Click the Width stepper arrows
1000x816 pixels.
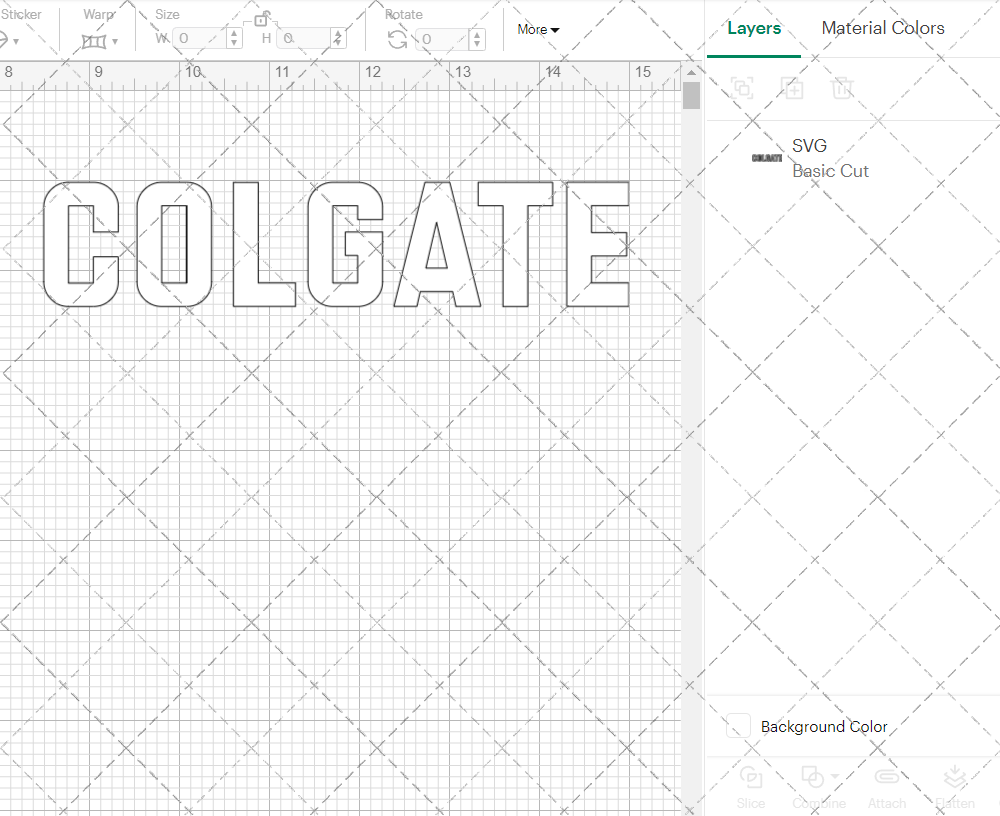point(234,38)
